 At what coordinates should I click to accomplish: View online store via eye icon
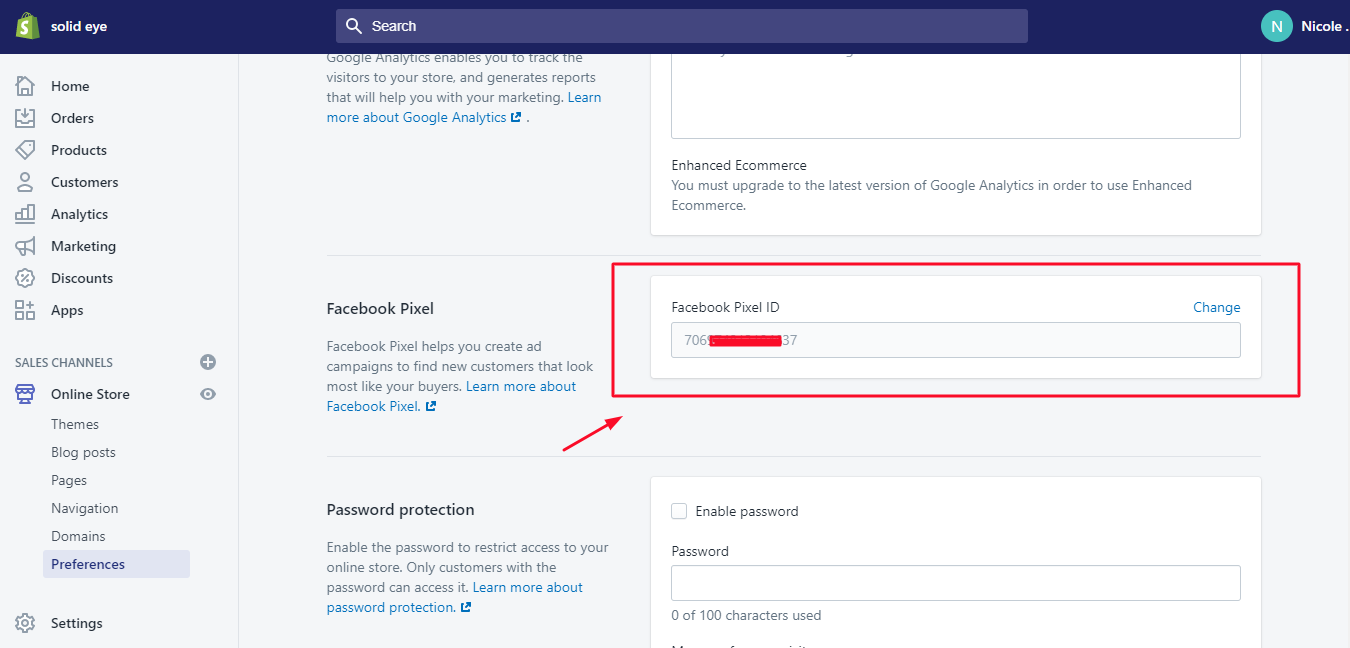[x=208, y=394]
